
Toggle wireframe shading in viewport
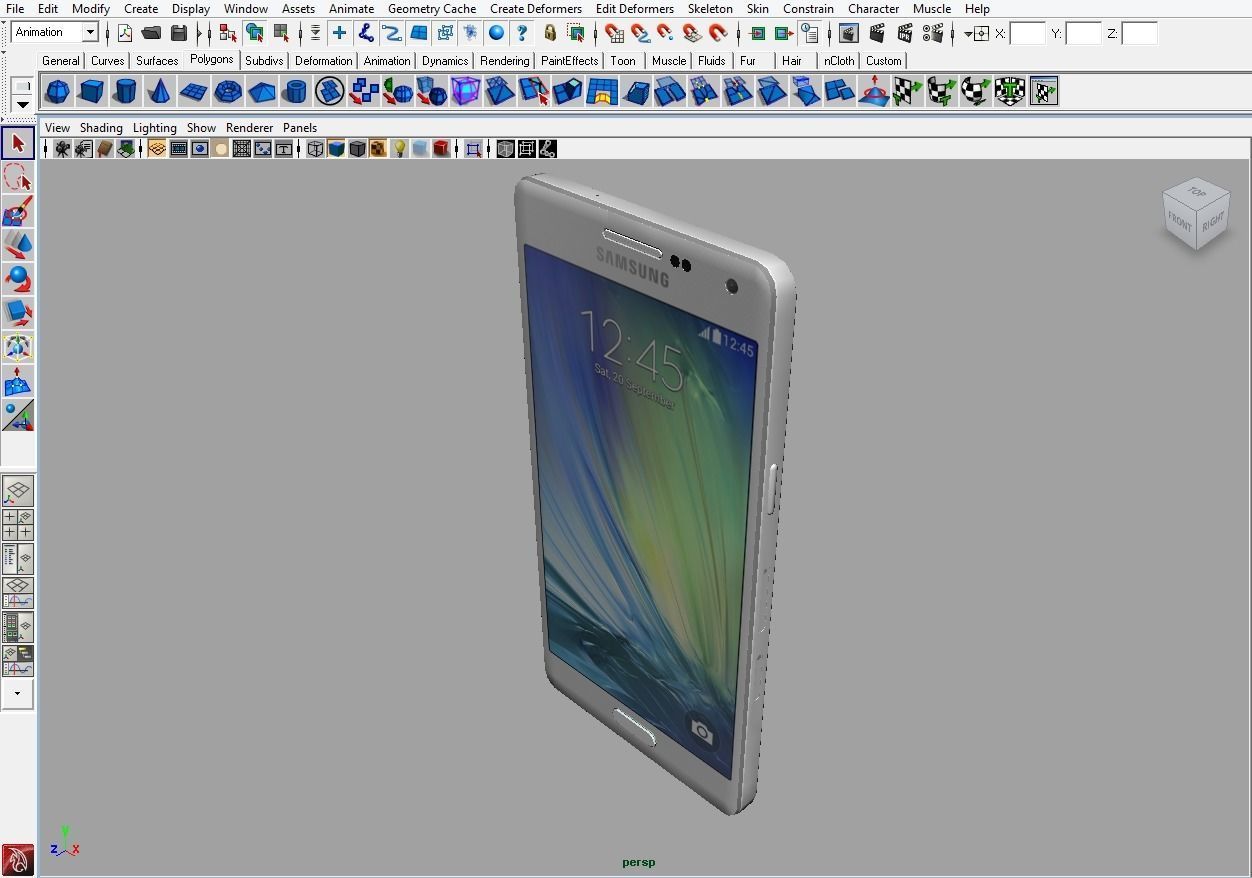pos(315,149)
